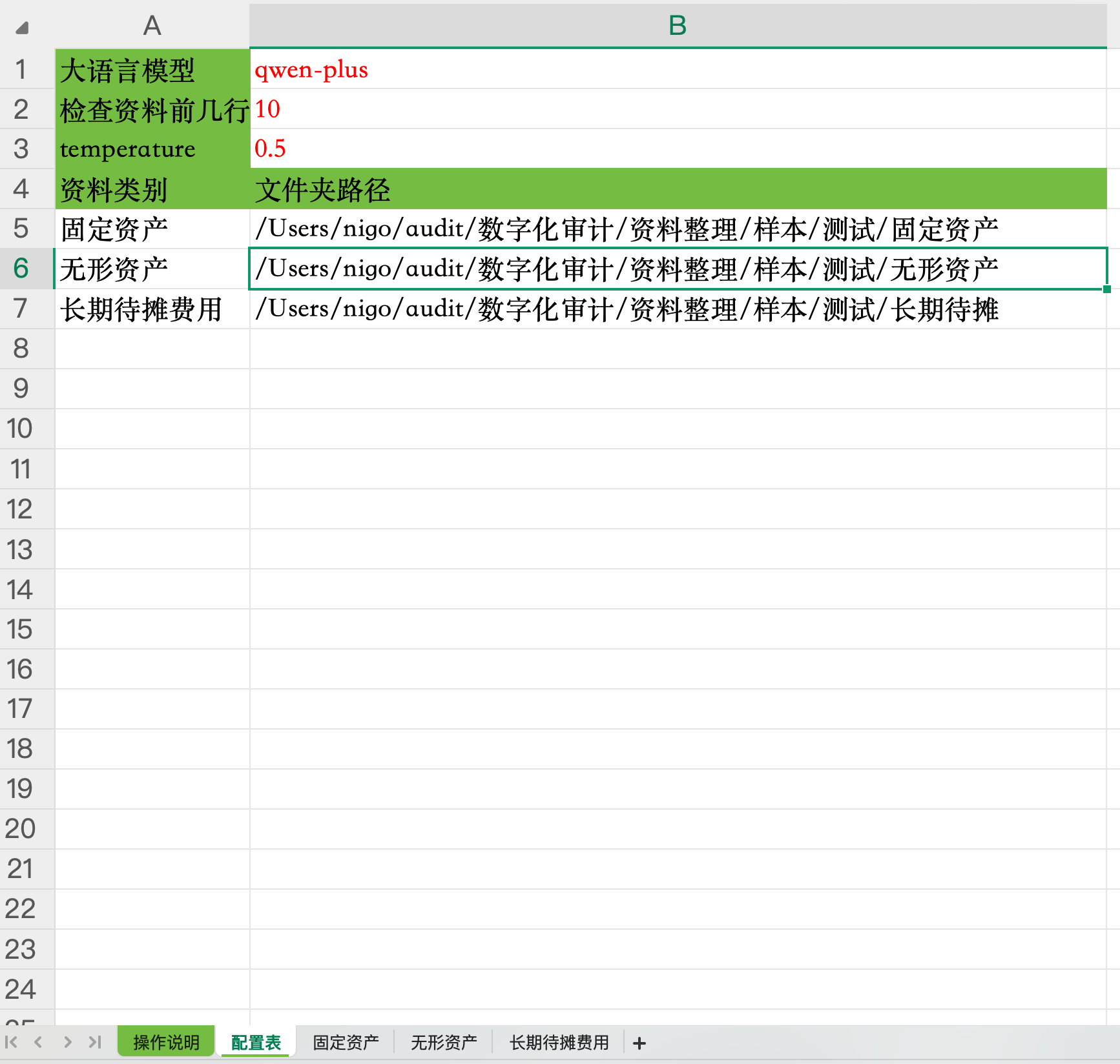The image size is (1120, 1064).
Task: Click the cell containing qwen-plus
Action: click(x=677, y=69)
